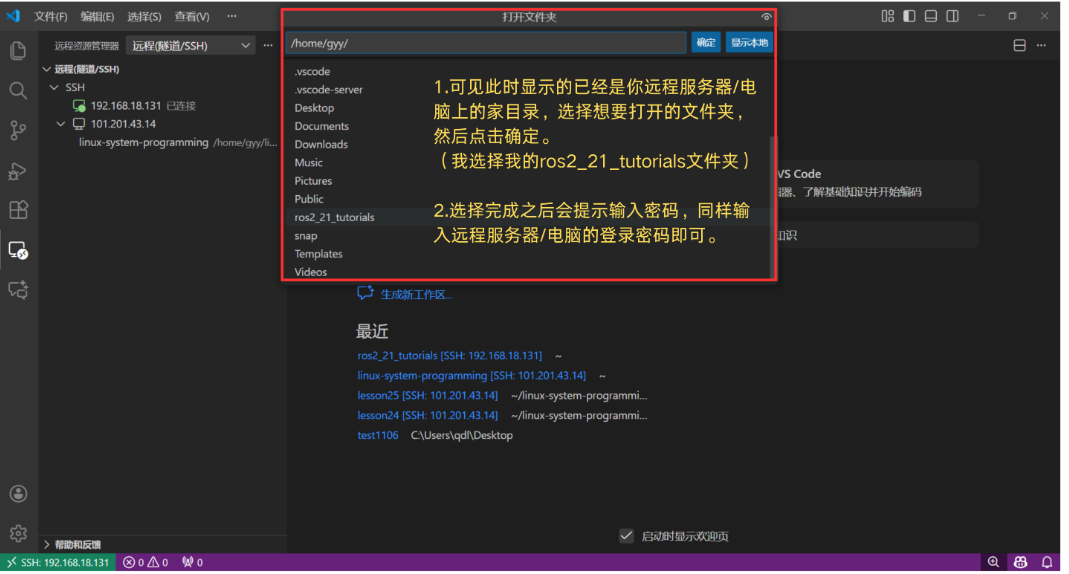This screenshot has width=1069, height=574.
Task: Collapse the 101.201.43.14 host node
Action: [x=61, y=124]
